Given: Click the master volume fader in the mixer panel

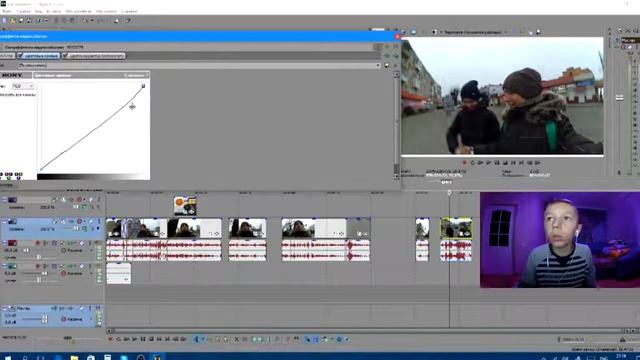Looking at the screenshot, I should click(620, 97).
